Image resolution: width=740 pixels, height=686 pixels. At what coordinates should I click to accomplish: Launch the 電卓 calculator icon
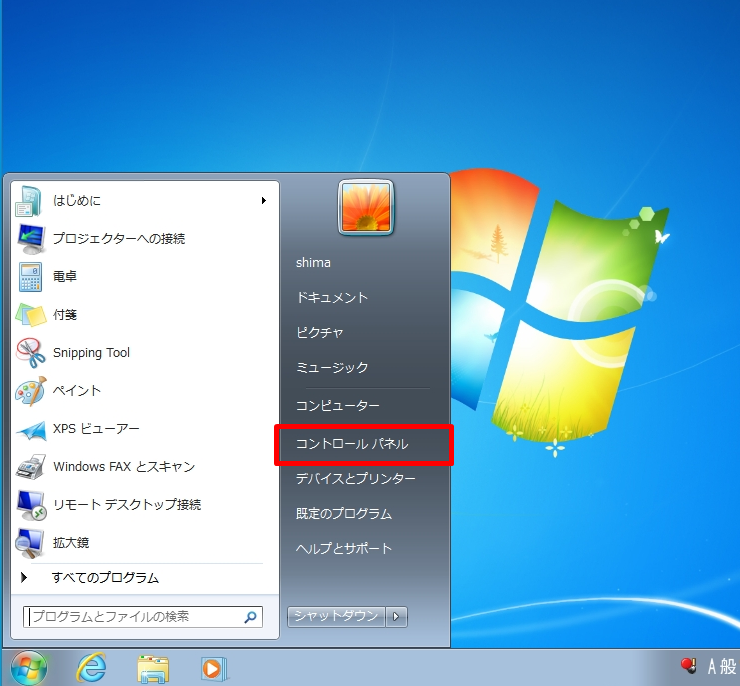pyautogui.click(x=31, y=277)
